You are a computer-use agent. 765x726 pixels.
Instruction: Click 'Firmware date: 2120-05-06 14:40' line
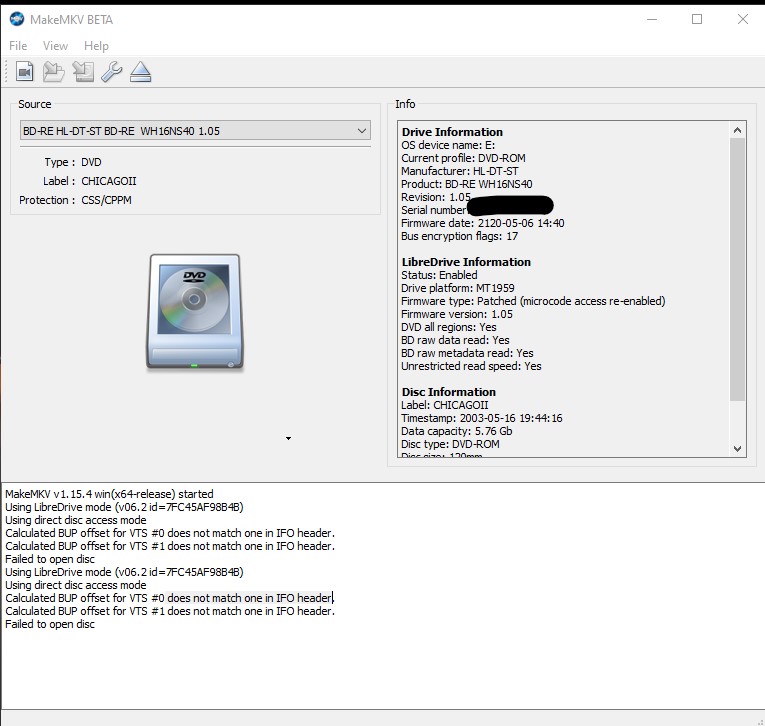tap(483, 223)
